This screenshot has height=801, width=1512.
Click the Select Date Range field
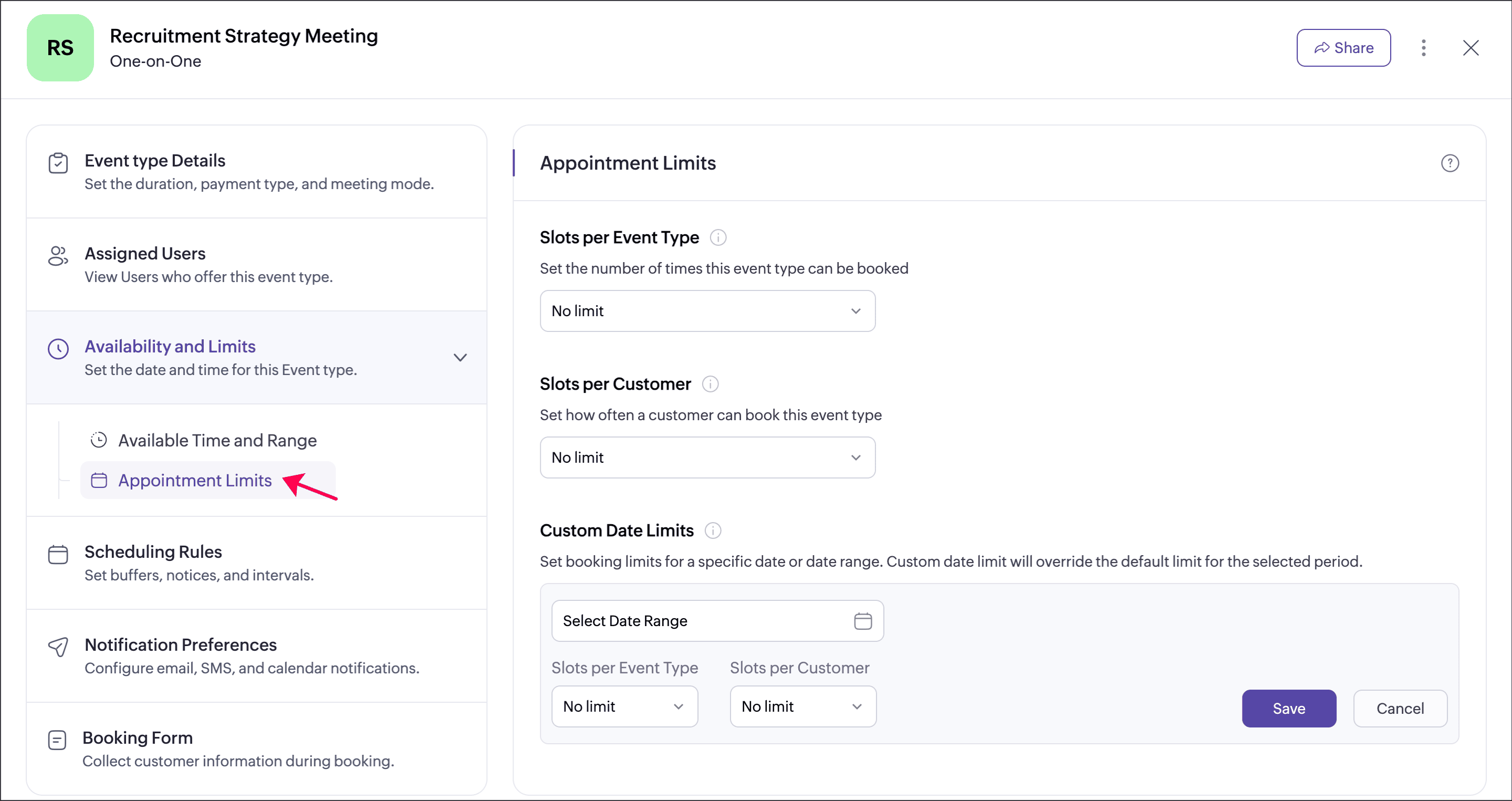698,621
